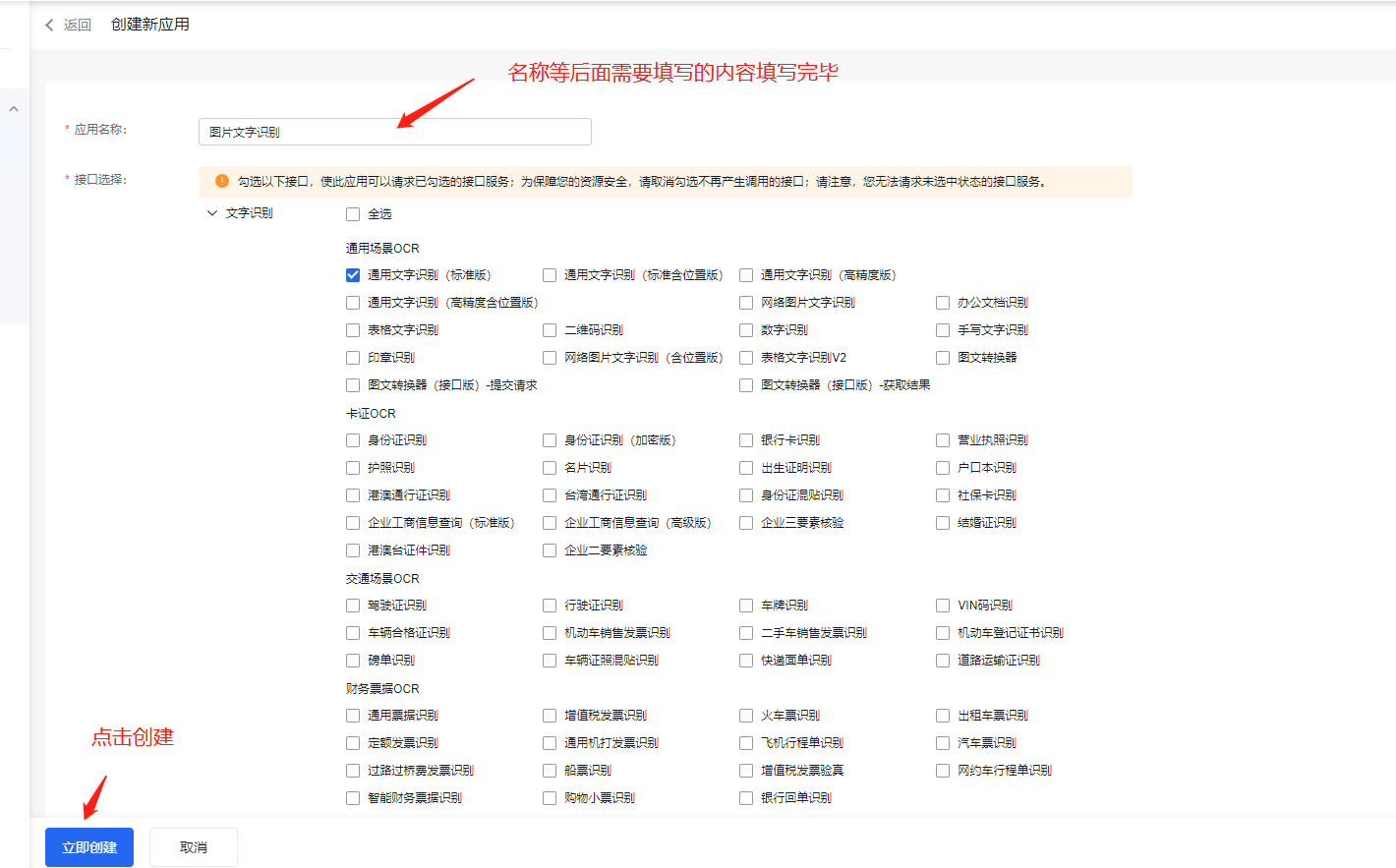This screenshot has height=868, width=1396.
Task: Check the 表格文字识别V2 option
Action: pyautogui.click(x=746, y=358)
